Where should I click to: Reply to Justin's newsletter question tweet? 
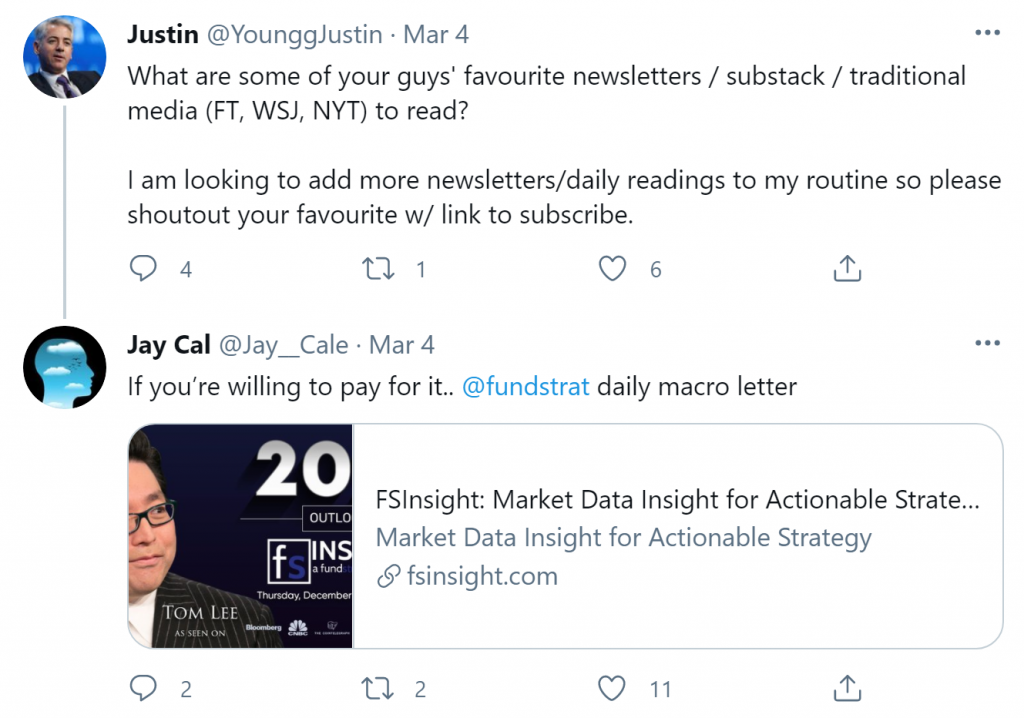click(x=143, y=268)
